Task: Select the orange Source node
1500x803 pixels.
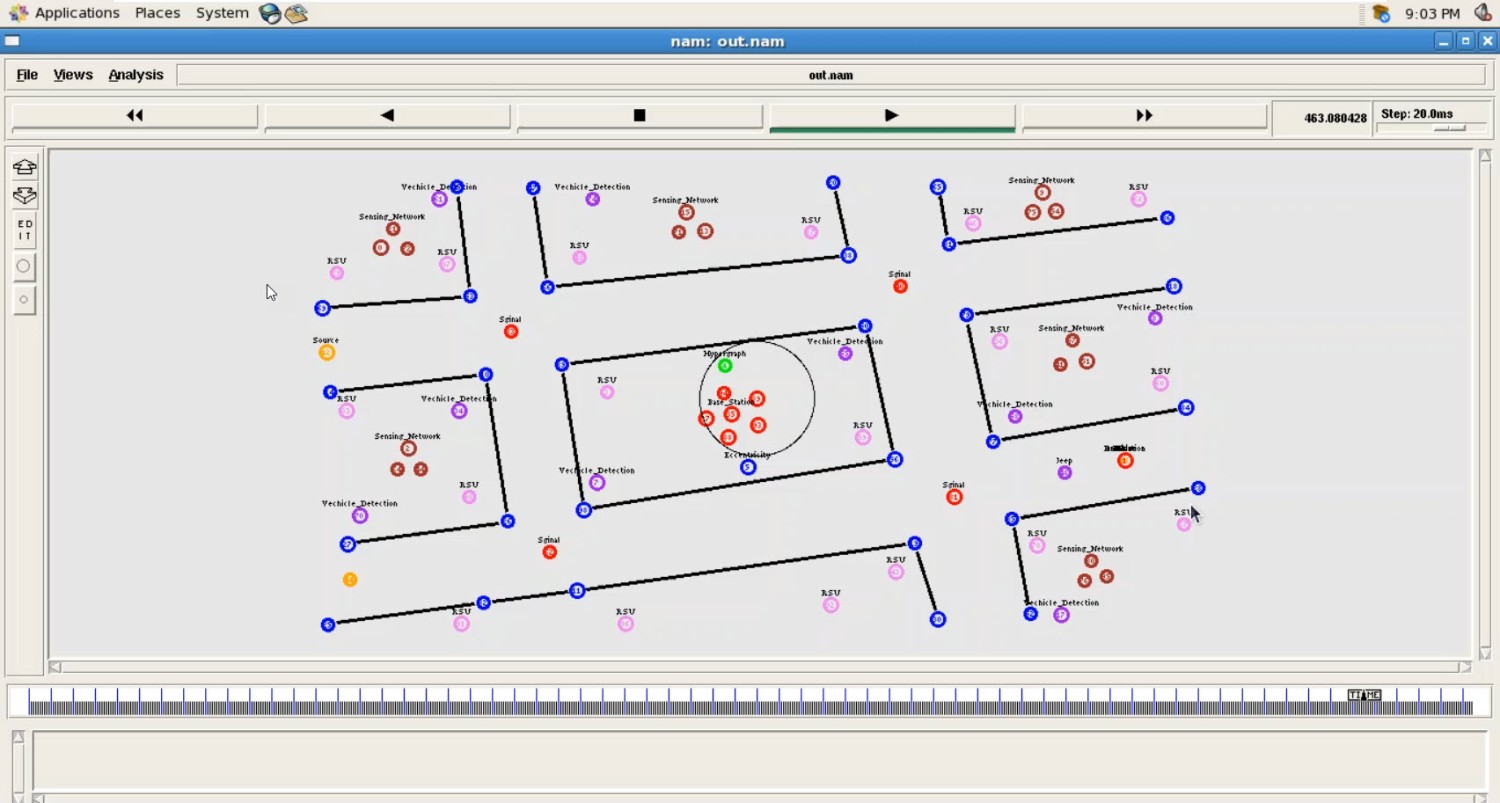Action: pos(326,352)
